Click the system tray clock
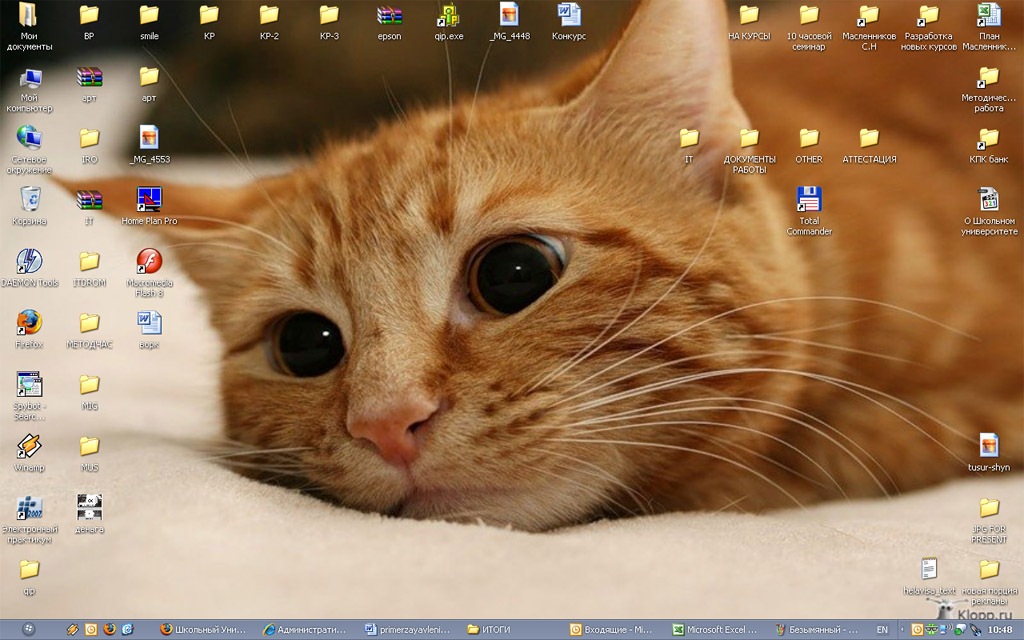Screen dimensions: 1024x640 coord(999,630)
